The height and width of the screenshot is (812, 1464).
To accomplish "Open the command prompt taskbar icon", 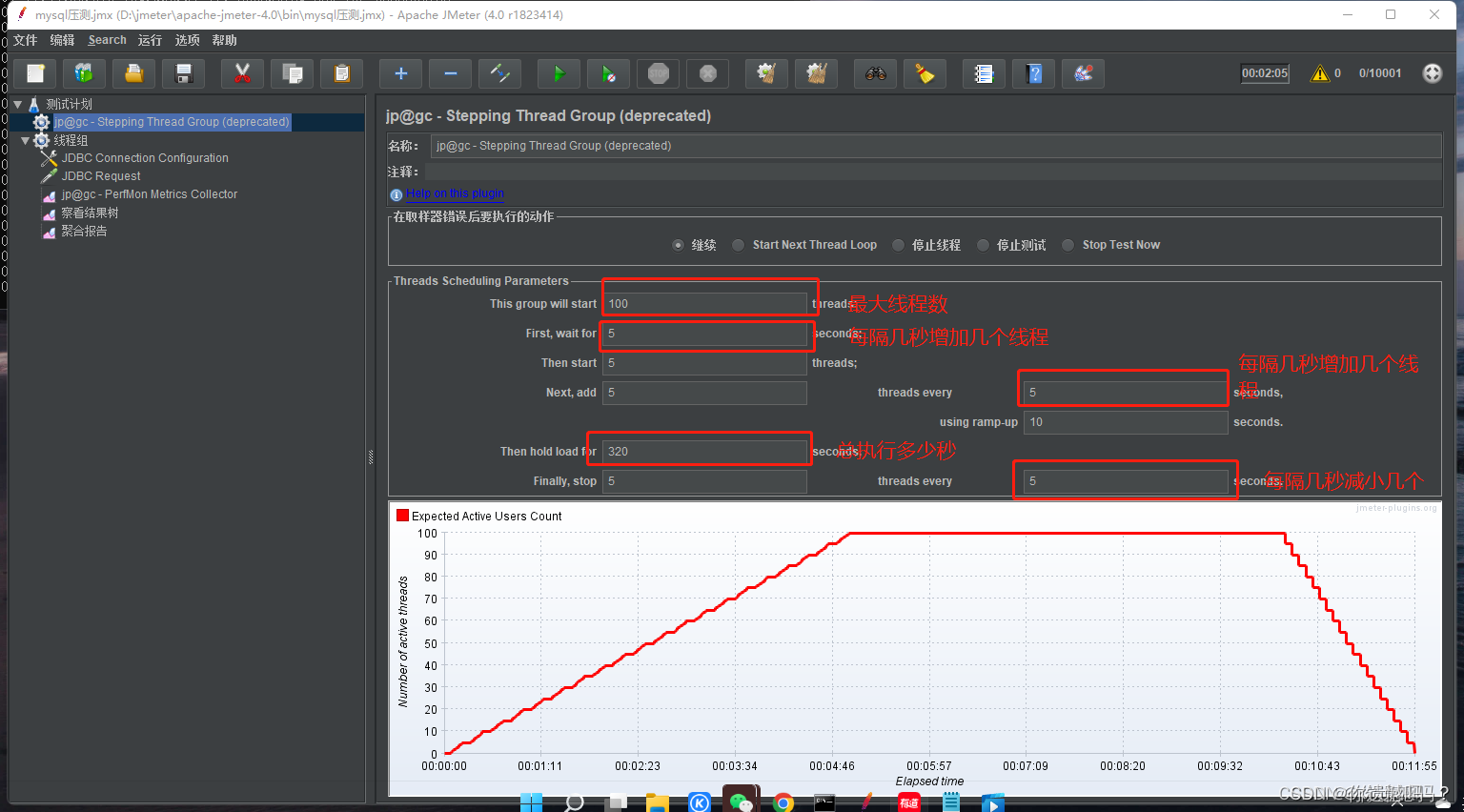I will tap(825, 802).
